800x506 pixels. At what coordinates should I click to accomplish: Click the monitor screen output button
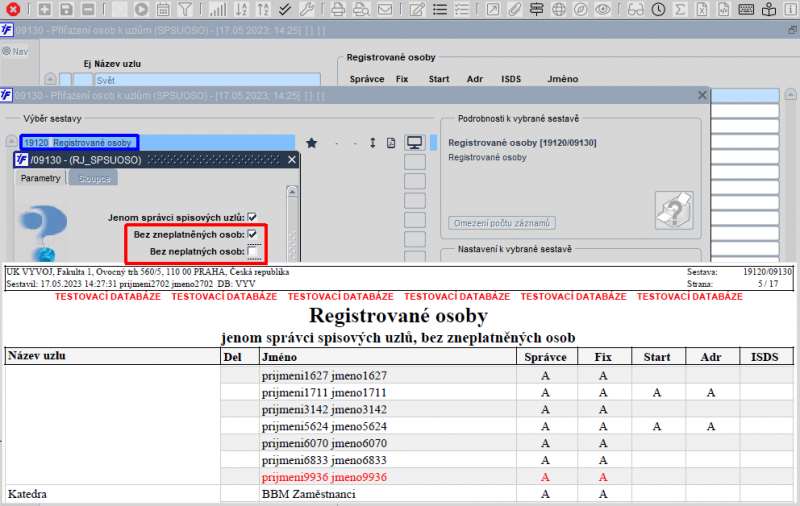(x=414, y=142)
